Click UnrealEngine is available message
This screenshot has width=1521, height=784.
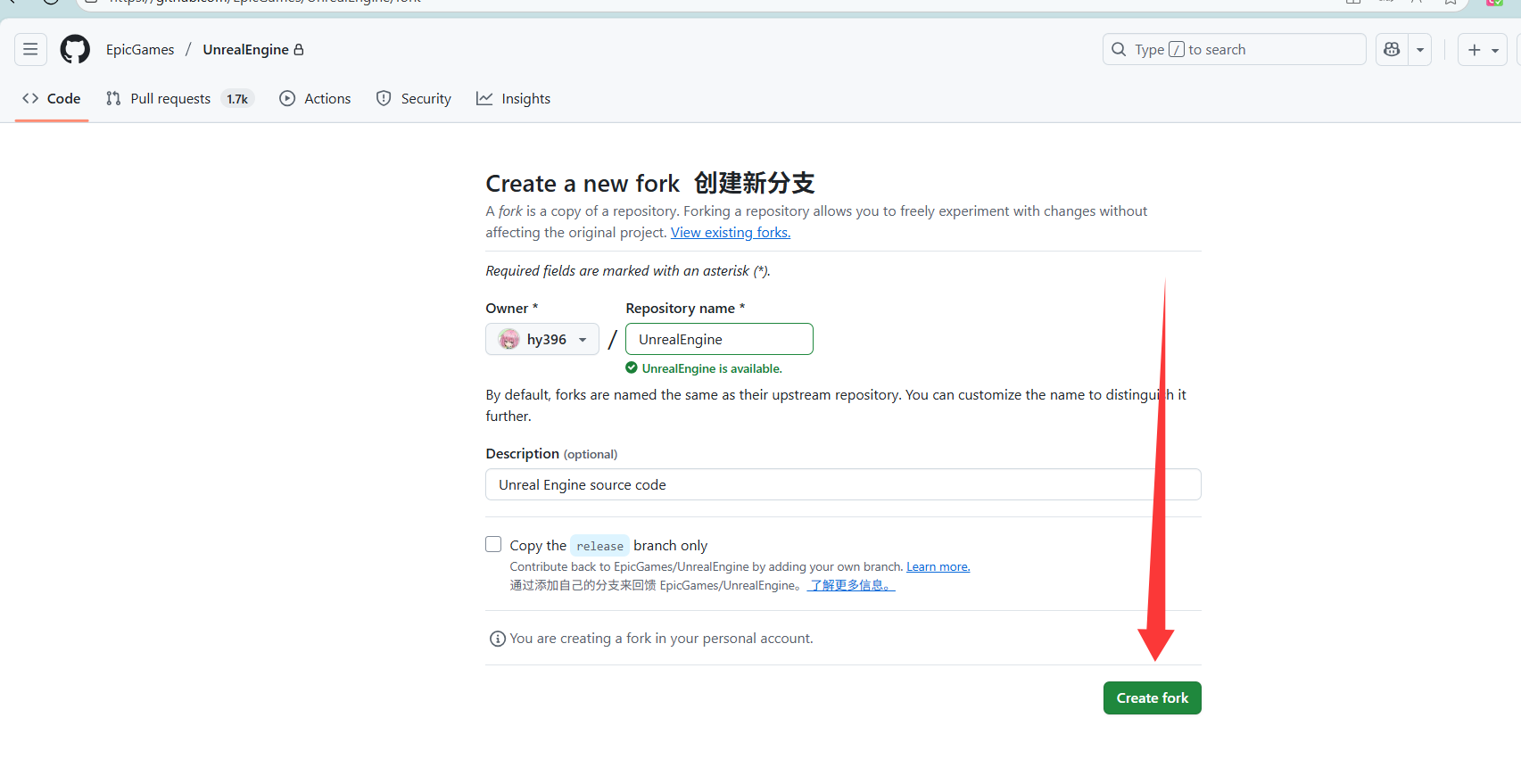click(712, 368)
